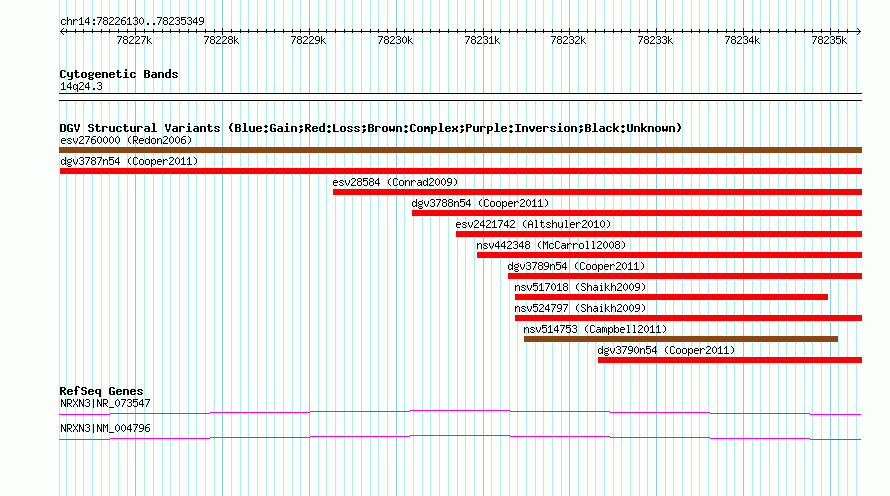Screen dimensions: 890x496
Task: Click the 78230k ruler label
Action: coord(395,40)
